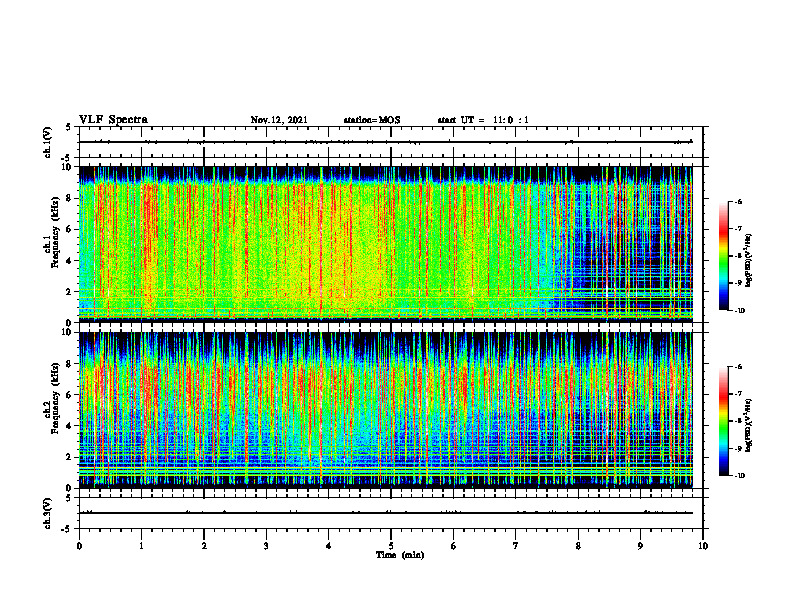Click the "-10" label on ch.2 color bar
The width and height of the screenshot is (792, 612).
739,476
